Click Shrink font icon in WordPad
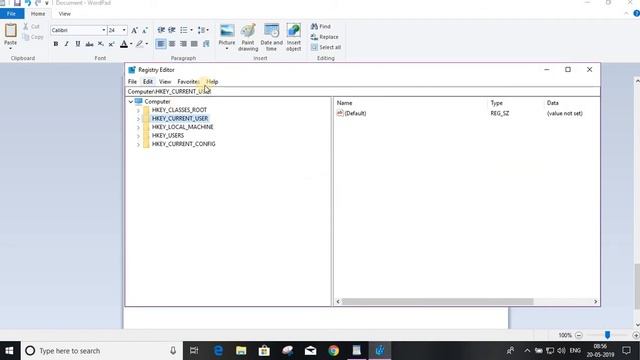The width and height of the screenshot is (640, 360). pos(145,30)
